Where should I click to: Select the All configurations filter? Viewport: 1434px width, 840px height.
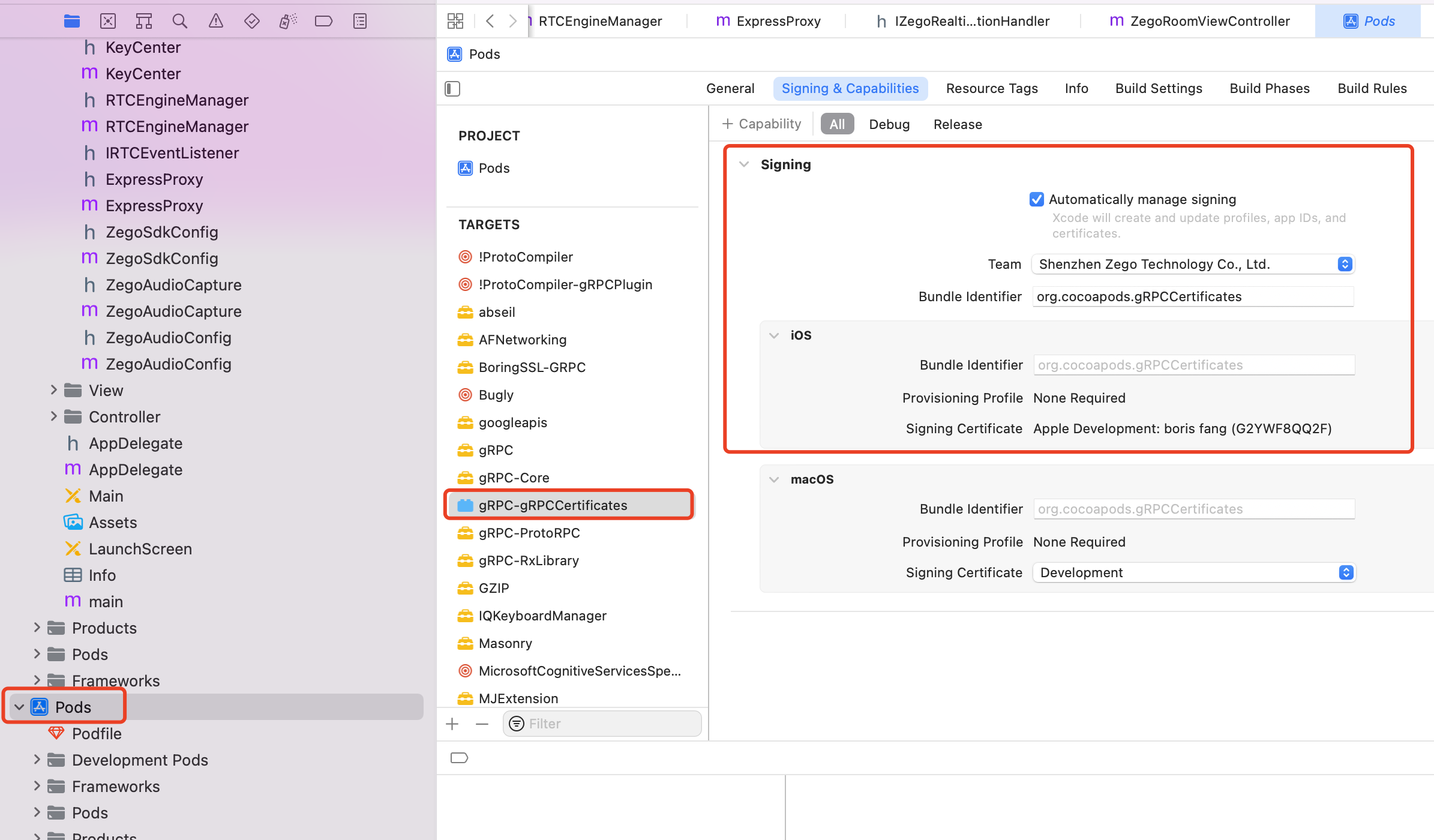tap(837, 124)
